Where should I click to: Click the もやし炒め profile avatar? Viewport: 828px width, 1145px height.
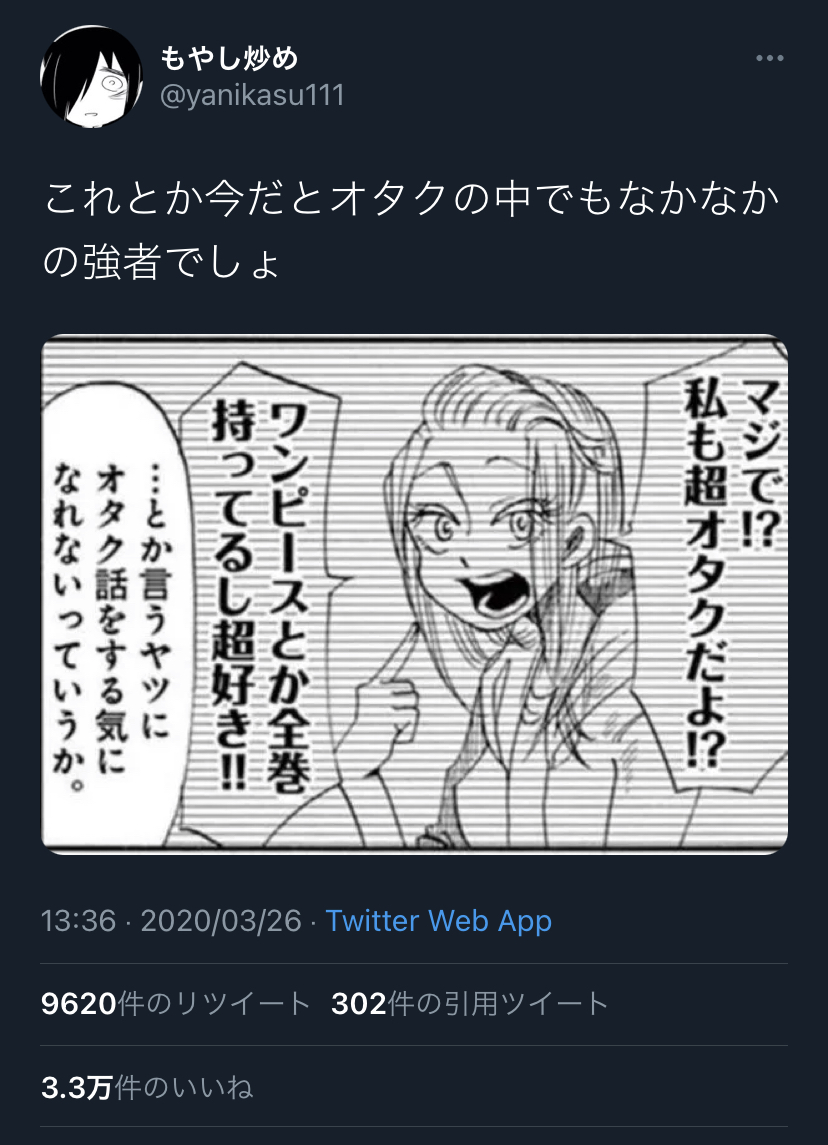tap(91, 76)
